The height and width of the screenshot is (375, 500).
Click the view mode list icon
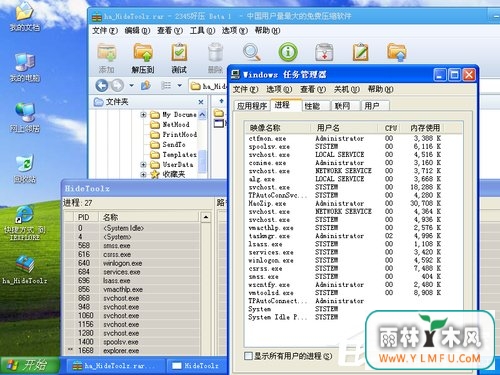(166, 86)
